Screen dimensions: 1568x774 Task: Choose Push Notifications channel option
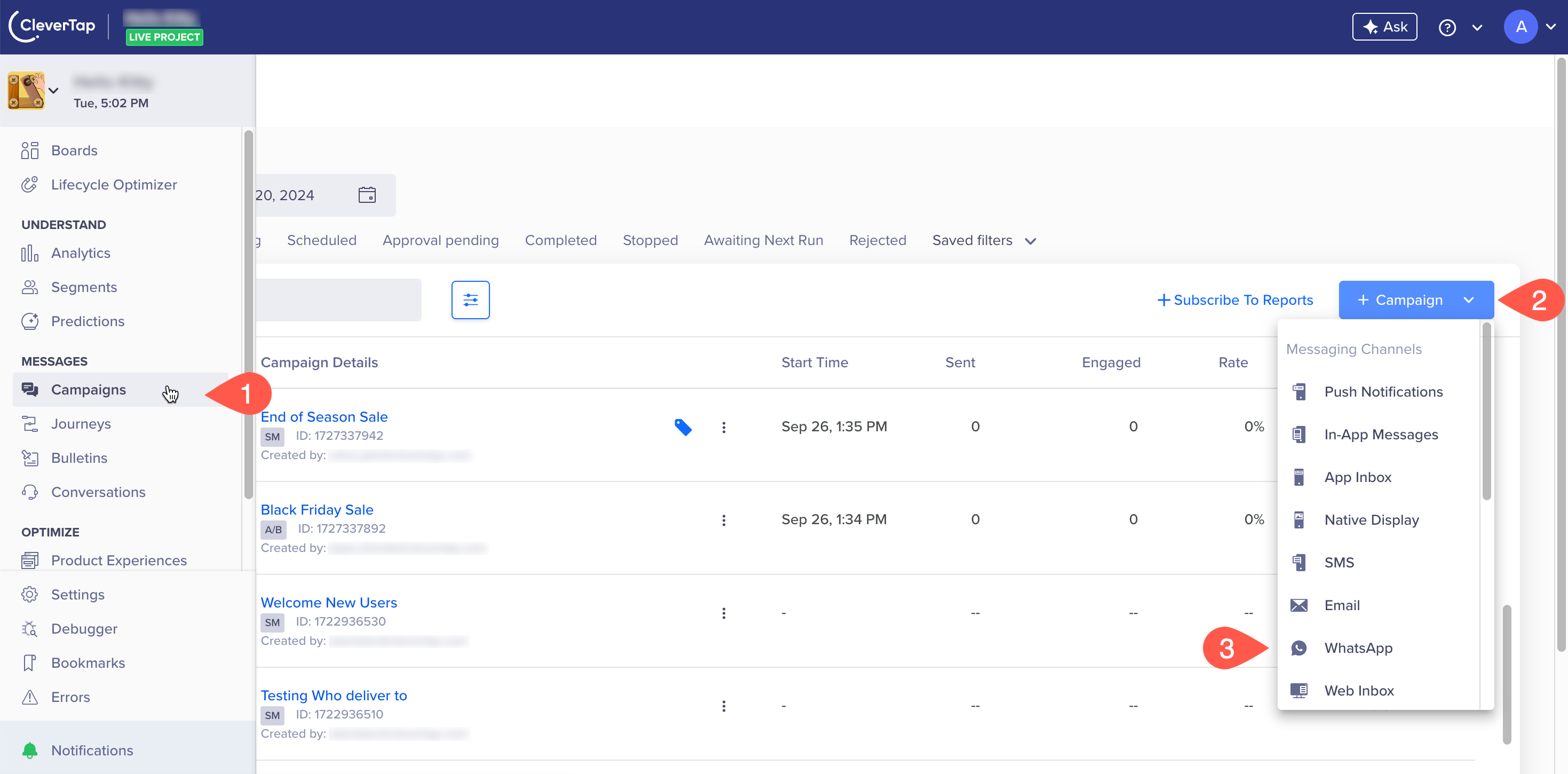1383,392
